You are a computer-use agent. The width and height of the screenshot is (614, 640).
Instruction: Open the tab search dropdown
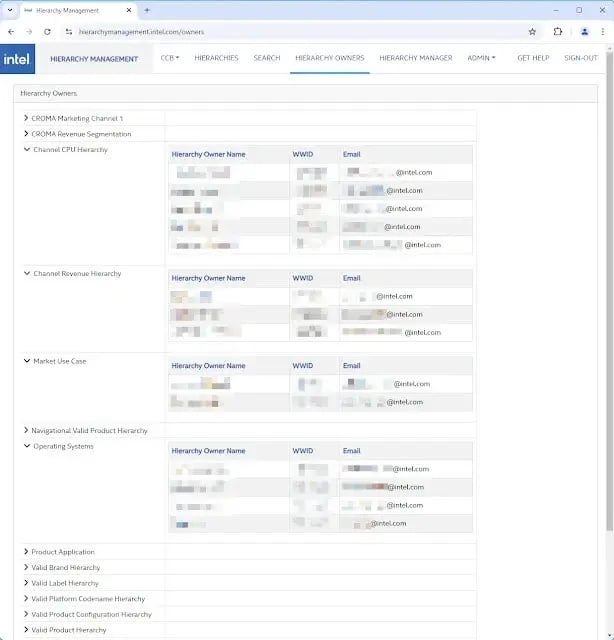[10, 10]
